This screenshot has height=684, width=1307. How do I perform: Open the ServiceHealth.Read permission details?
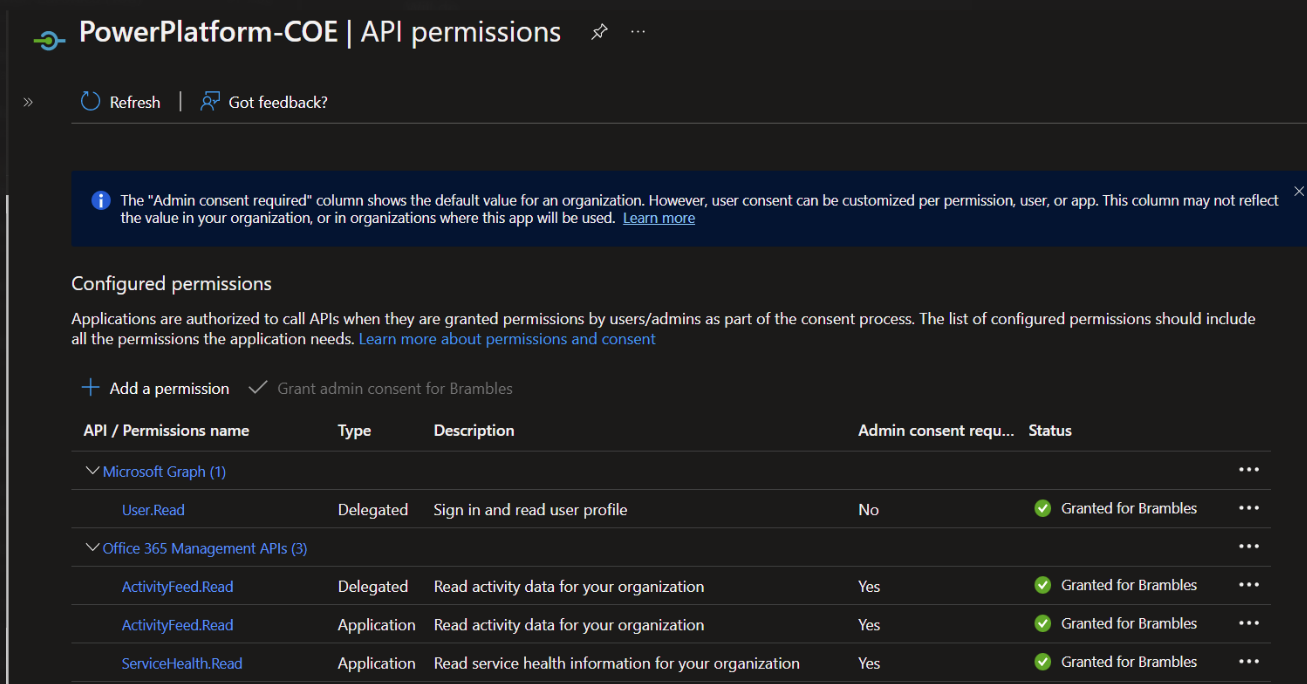[182, 663]
